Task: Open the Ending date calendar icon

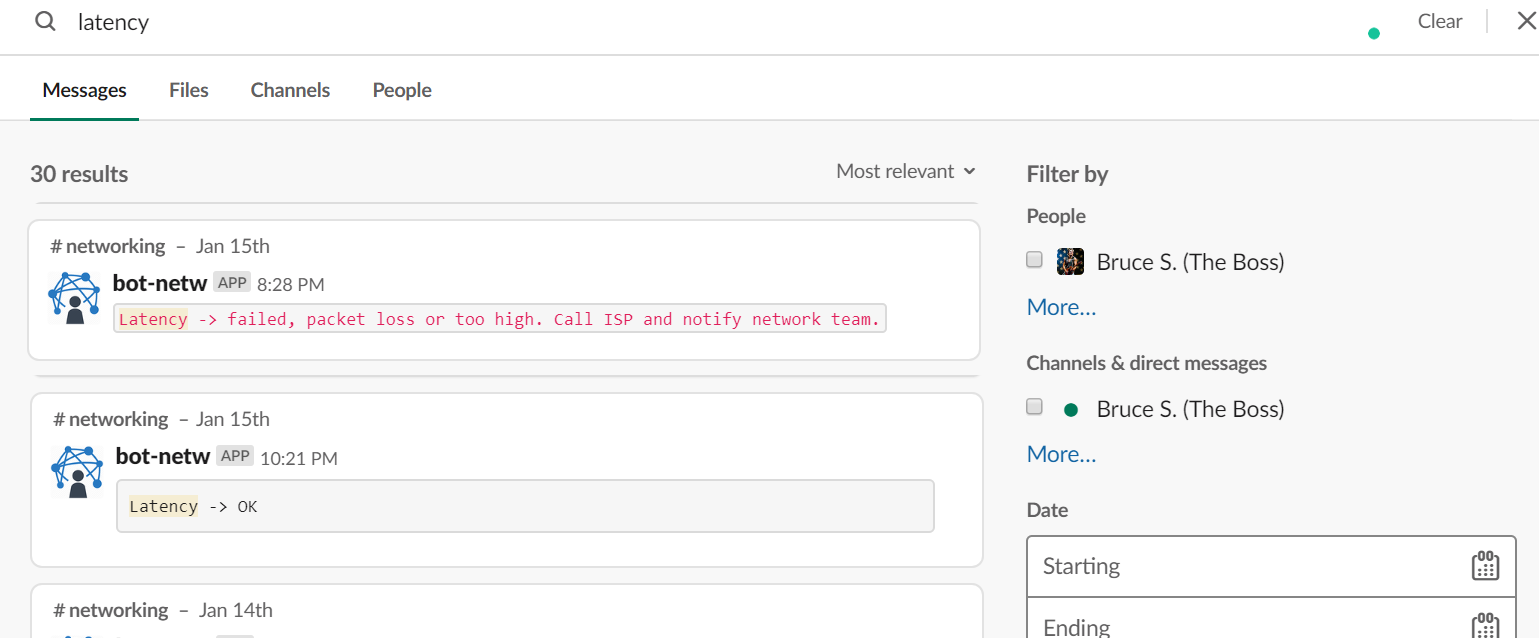Action: pyautogui.click(x=1485, y=627)
